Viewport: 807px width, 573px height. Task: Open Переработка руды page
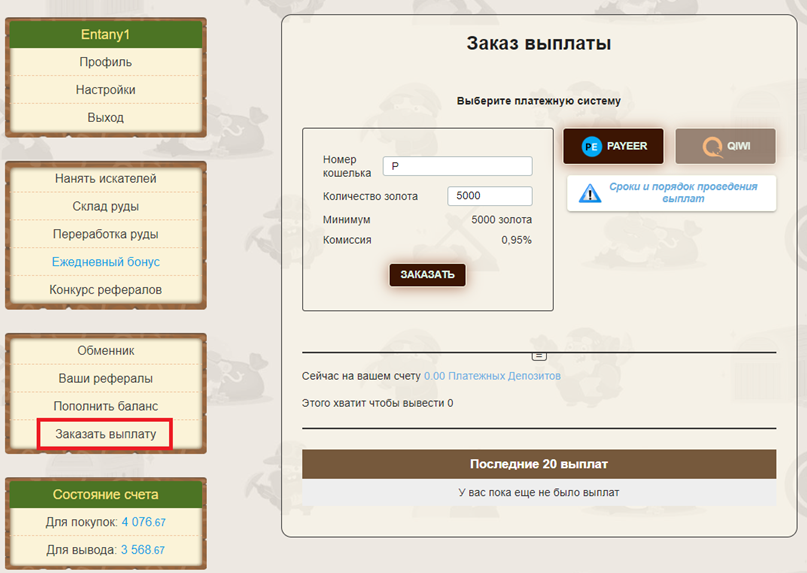[x=106, y=234]
